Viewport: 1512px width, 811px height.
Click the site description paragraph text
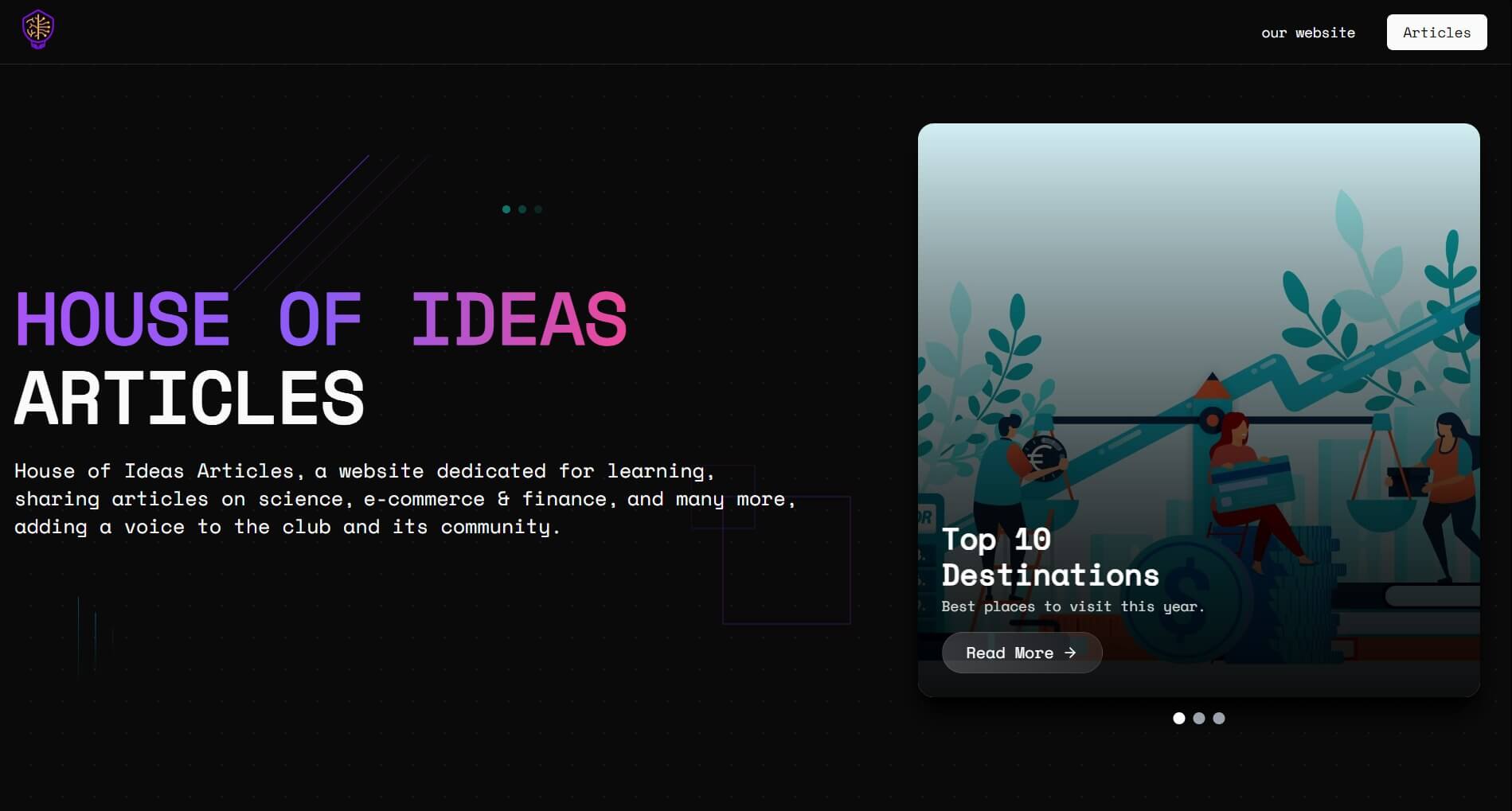coord(404,499)
